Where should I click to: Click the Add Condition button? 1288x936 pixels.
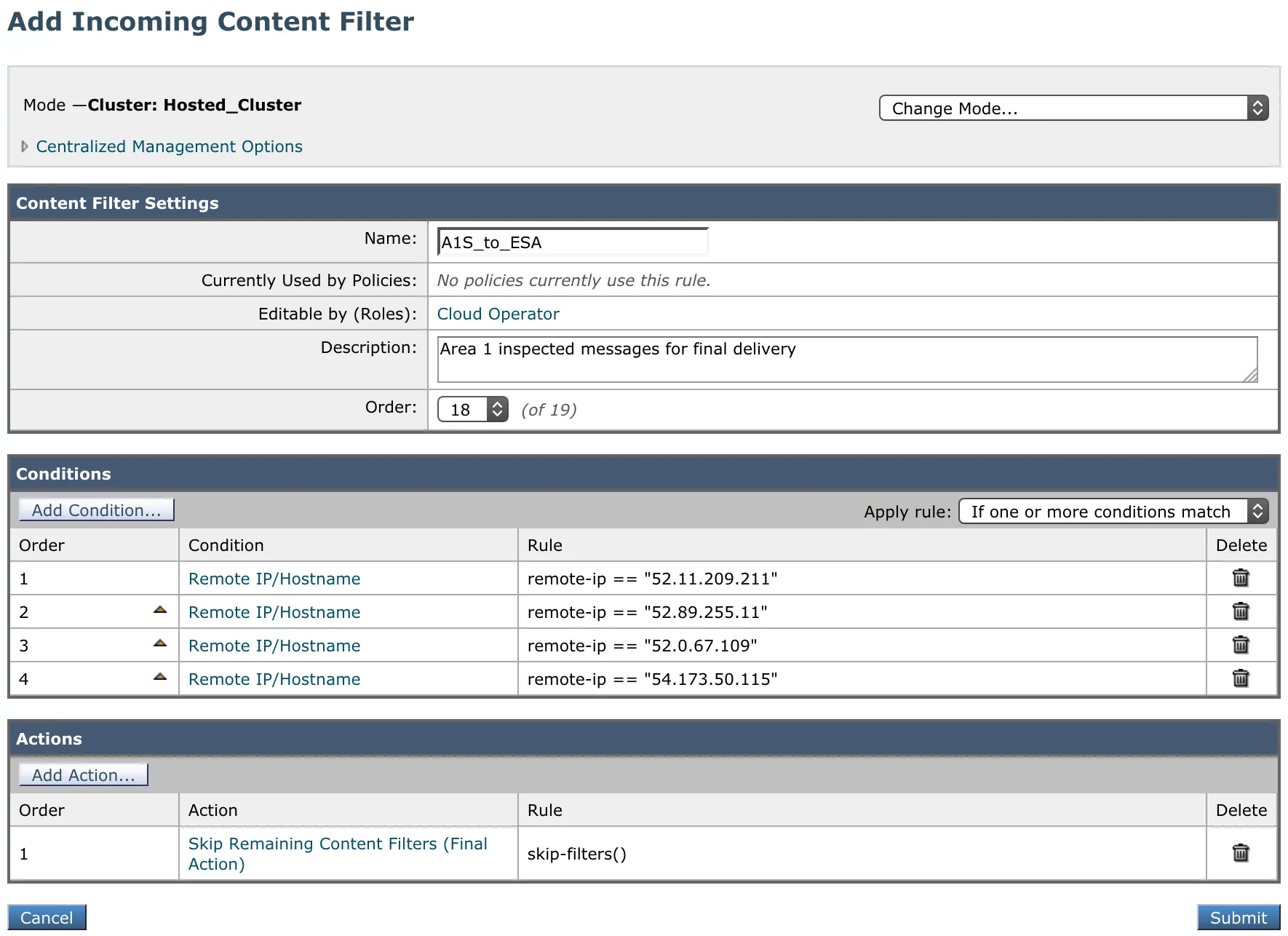[96, 509]
